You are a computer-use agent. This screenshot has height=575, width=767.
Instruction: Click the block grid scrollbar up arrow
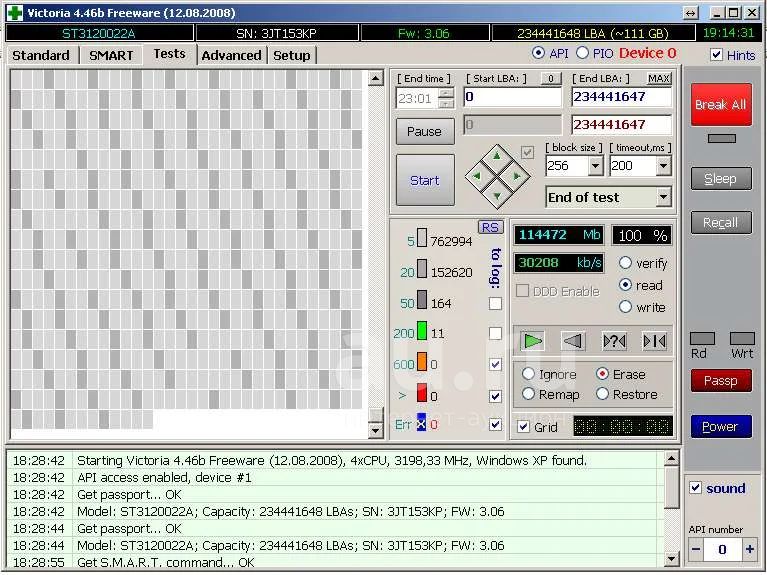pos(375,78)
